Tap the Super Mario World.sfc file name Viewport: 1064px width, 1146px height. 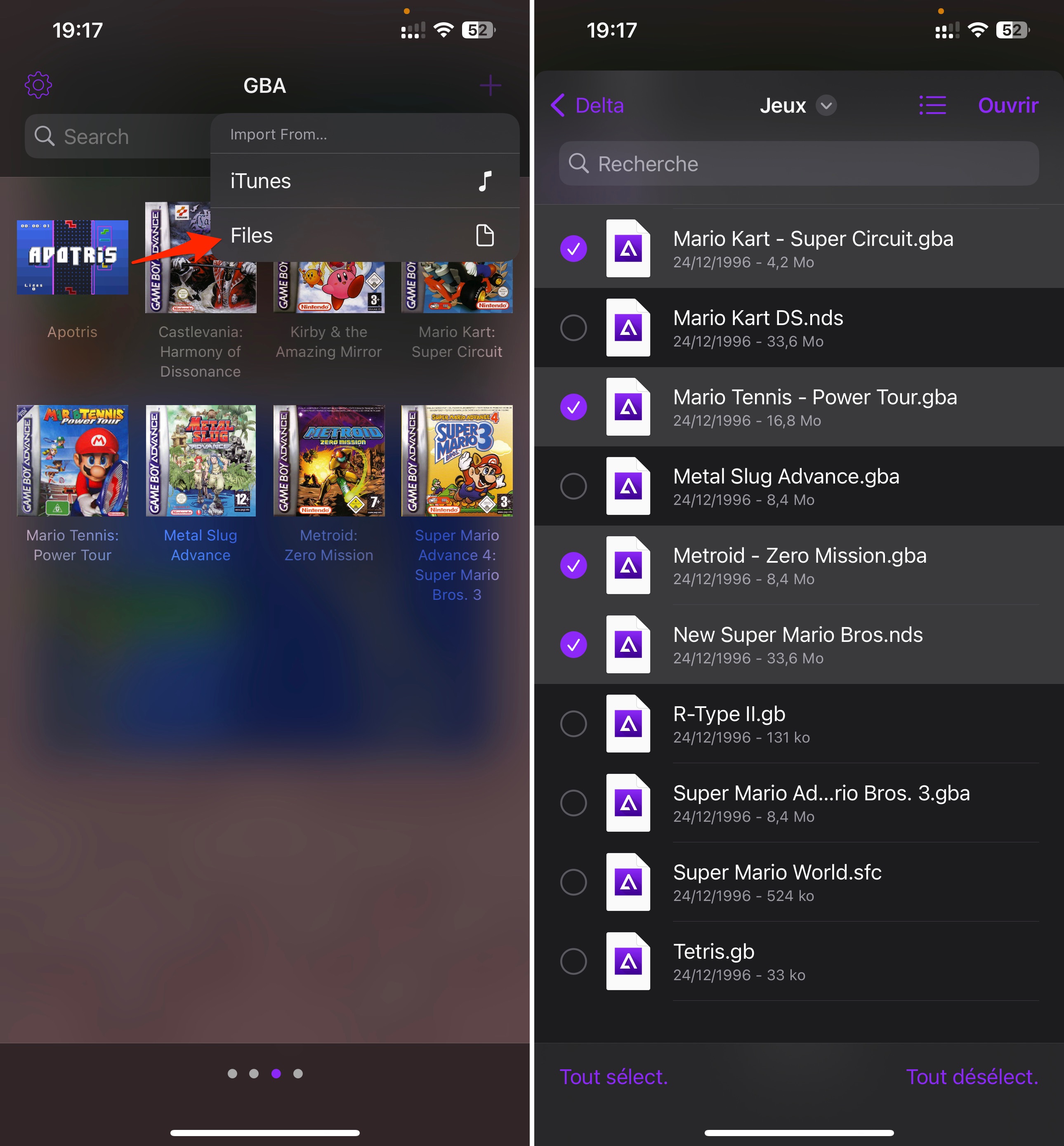tap(777, 872)
